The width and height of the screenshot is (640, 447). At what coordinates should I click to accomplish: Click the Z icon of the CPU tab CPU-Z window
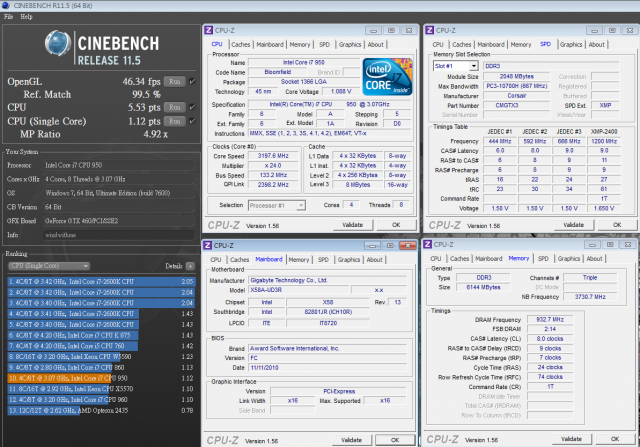209,30
